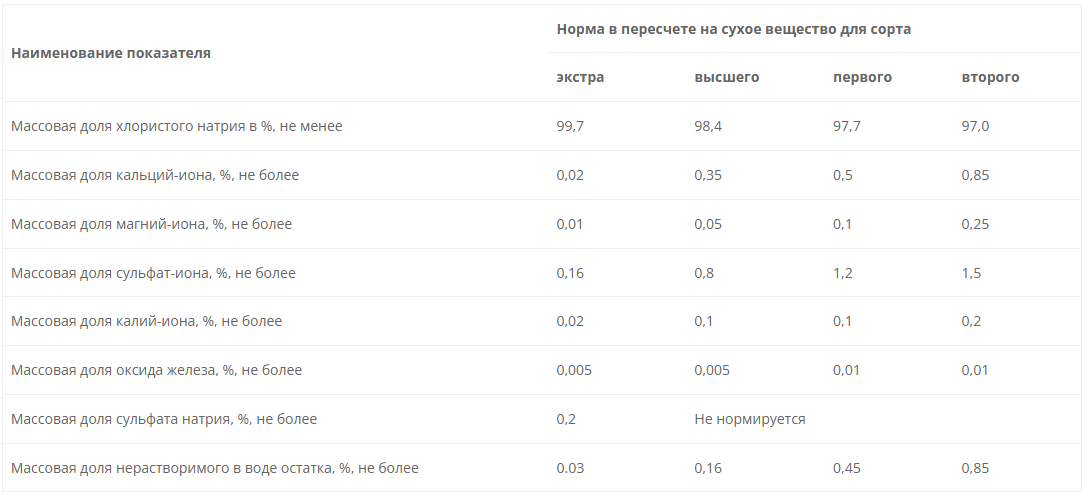Image resolution: width=1085 pixels, height=495 pixels.
Task: Select the 'Норма в пересчете на сухое вещество' header
Action: click(733, 29)
